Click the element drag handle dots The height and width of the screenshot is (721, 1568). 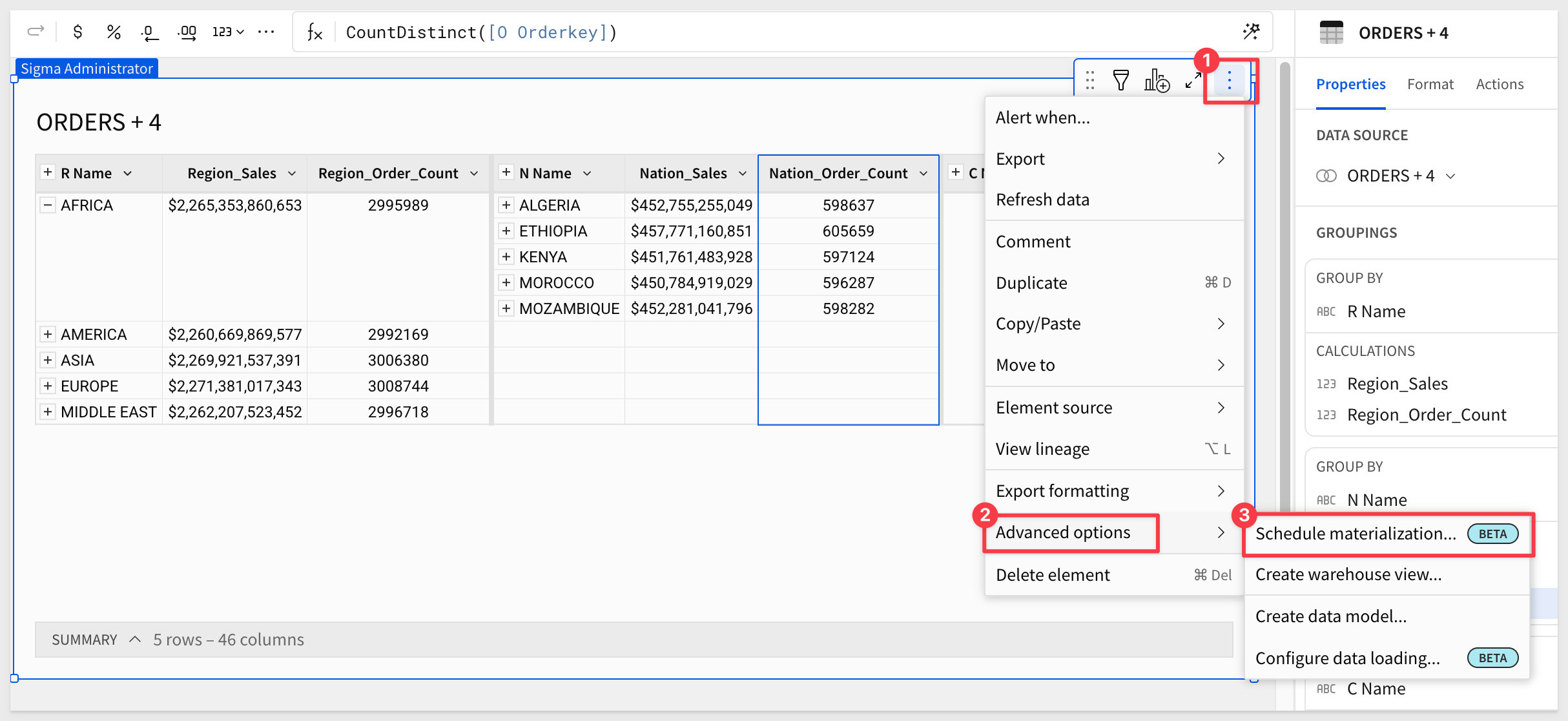point(1090,80)
